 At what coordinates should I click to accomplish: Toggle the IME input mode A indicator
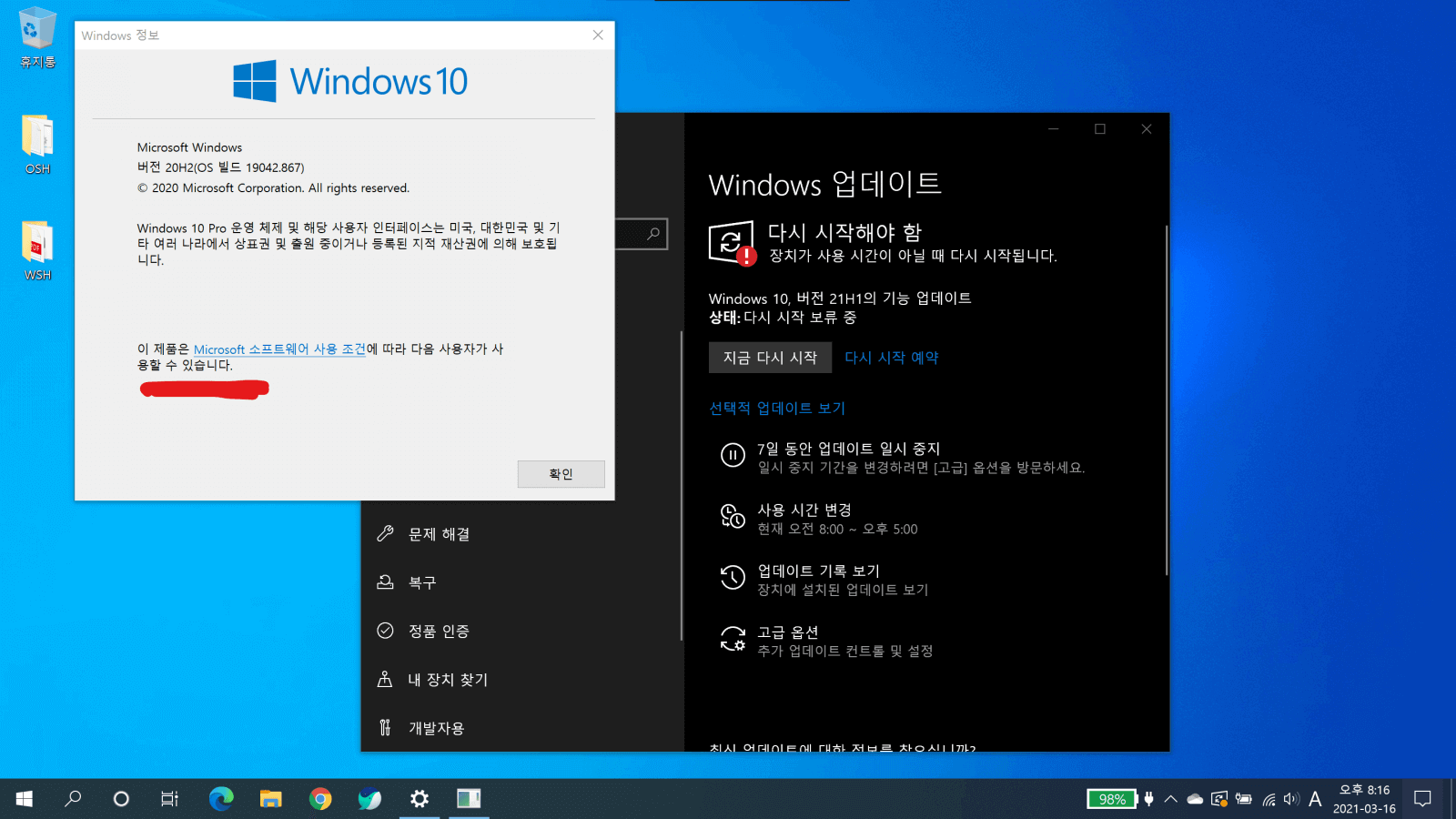coord(1315,799)
